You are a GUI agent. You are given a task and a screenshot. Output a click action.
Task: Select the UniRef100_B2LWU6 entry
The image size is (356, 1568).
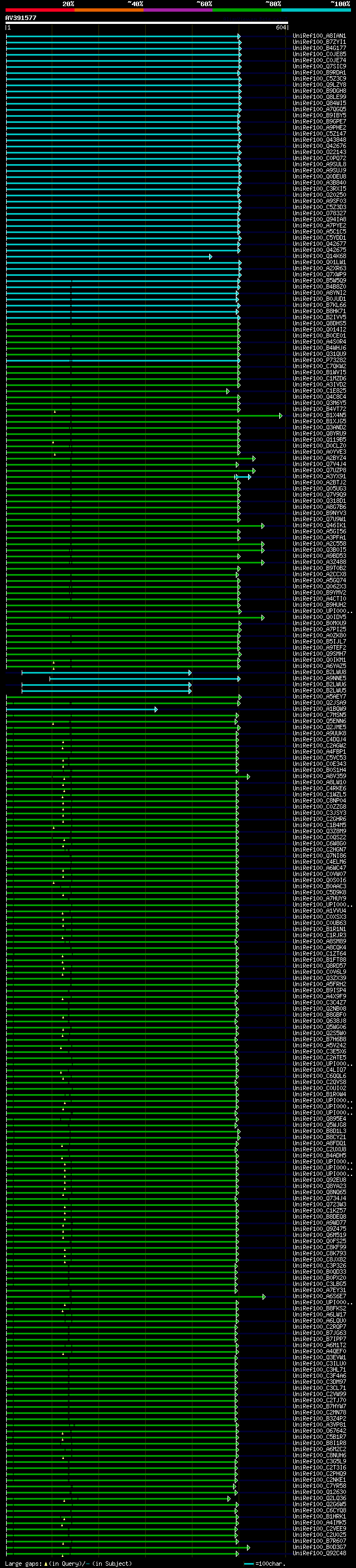pos(319,684)
